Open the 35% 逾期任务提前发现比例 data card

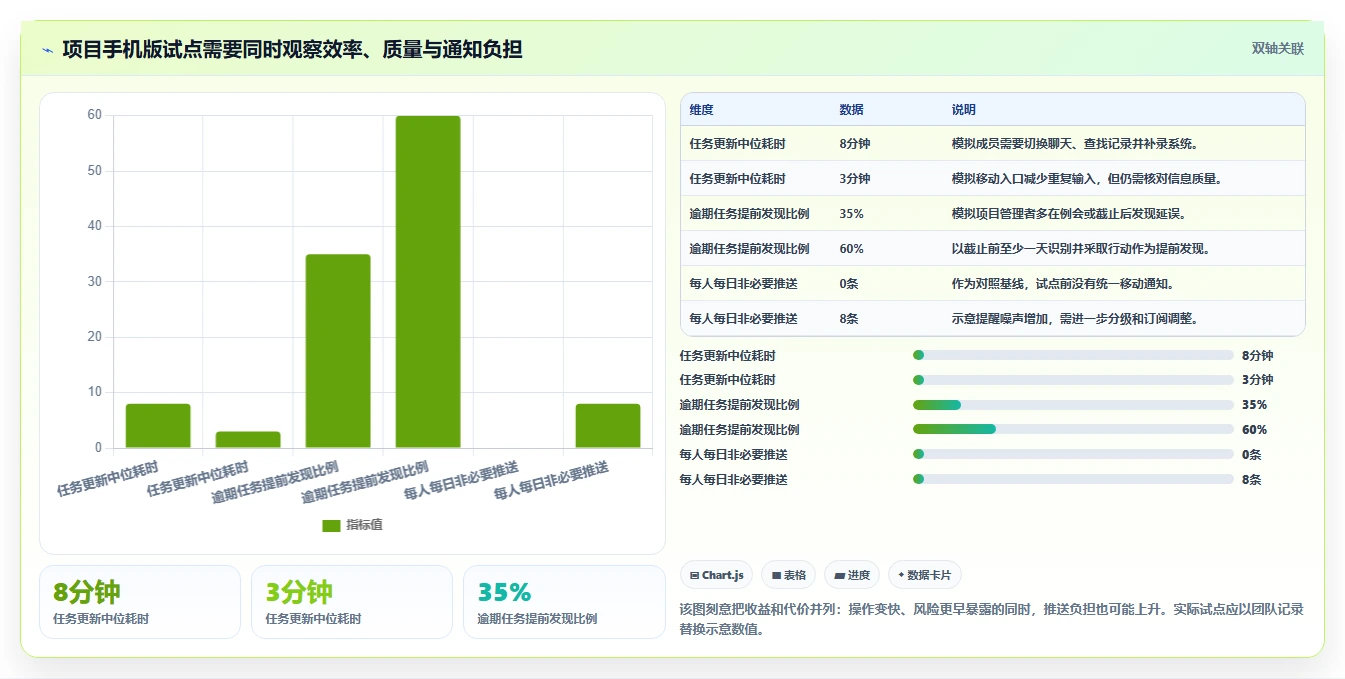point(565,602)
